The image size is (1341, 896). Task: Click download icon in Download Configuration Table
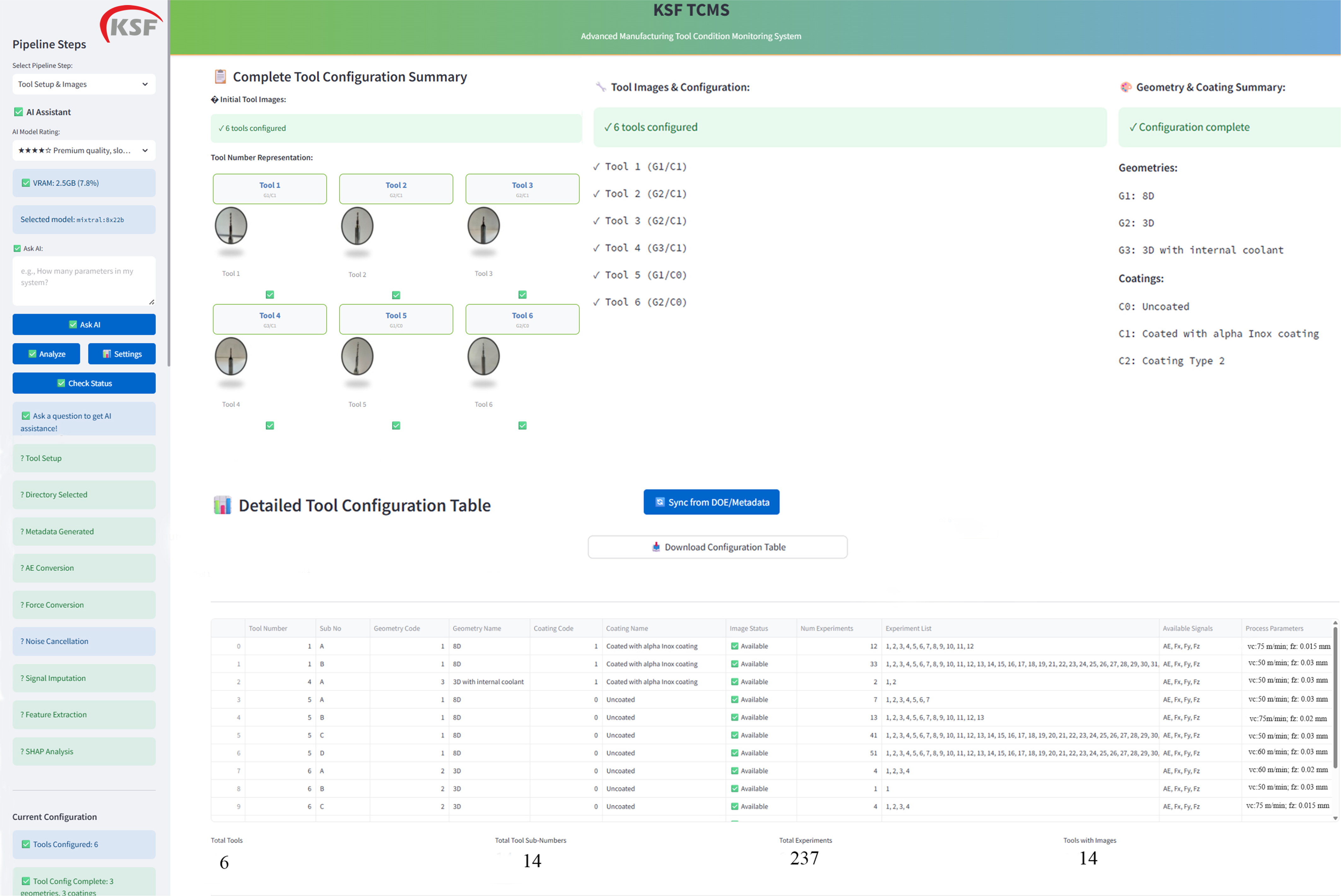656,547
